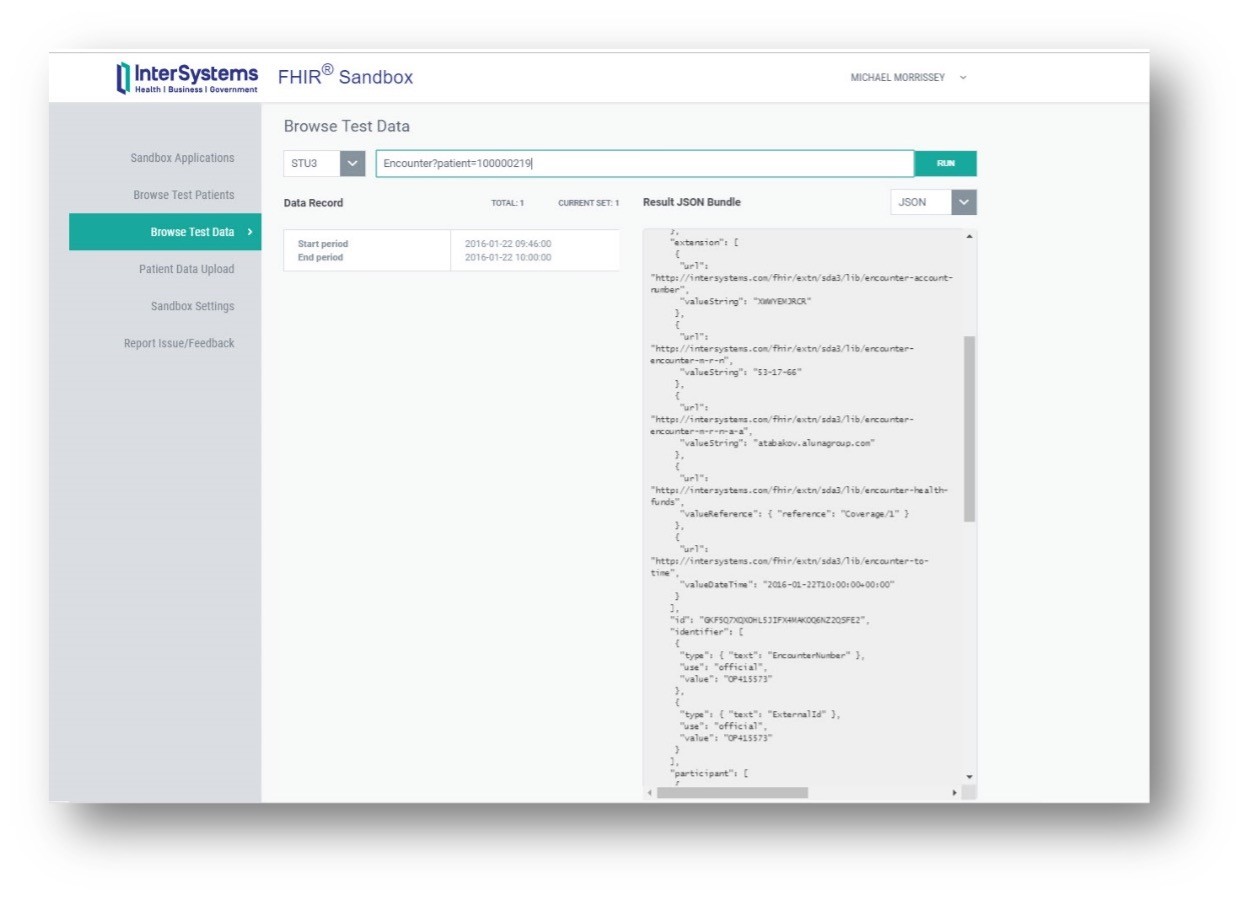Click the scroll left arrow in JSON panel

[650, 793]
